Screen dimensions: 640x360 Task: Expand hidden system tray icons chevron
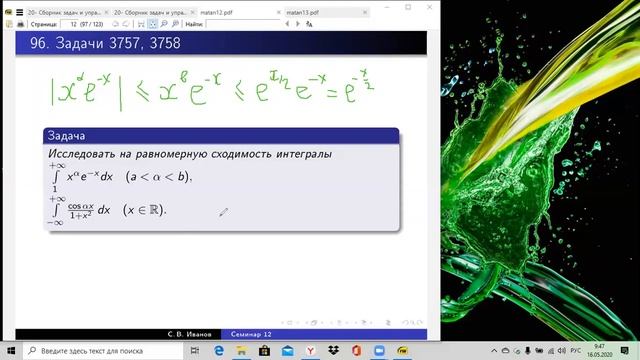(494, 351)
